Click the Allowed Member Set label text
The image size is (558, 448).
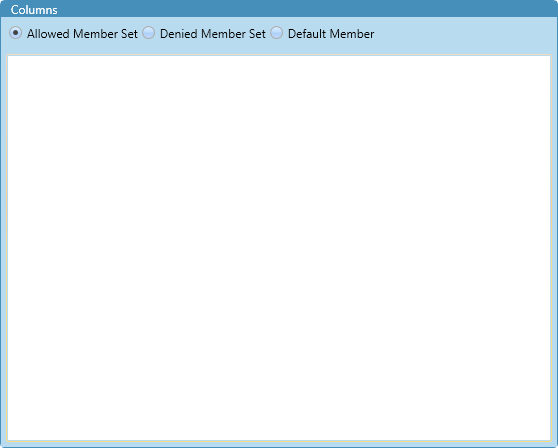(x=82, y=34)
